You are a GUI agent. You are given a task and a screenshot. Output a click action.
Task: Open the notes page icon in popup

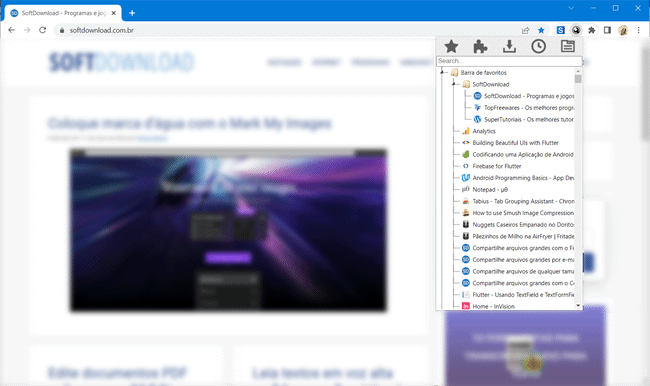[x=568, y=46]
